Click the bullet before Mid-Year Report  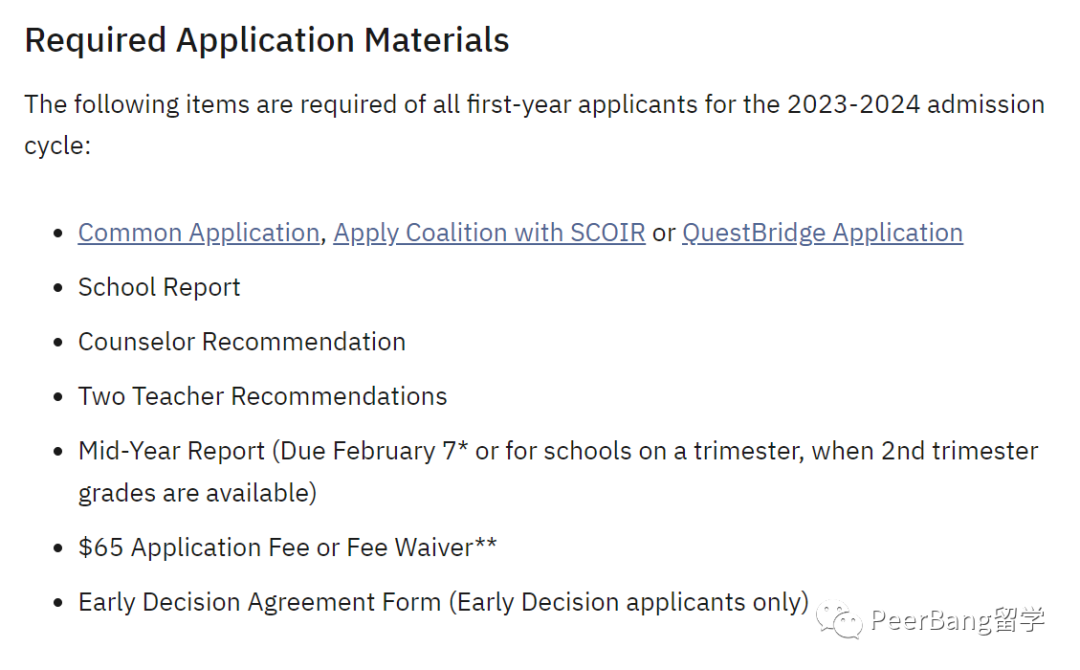tap(58, 452)
